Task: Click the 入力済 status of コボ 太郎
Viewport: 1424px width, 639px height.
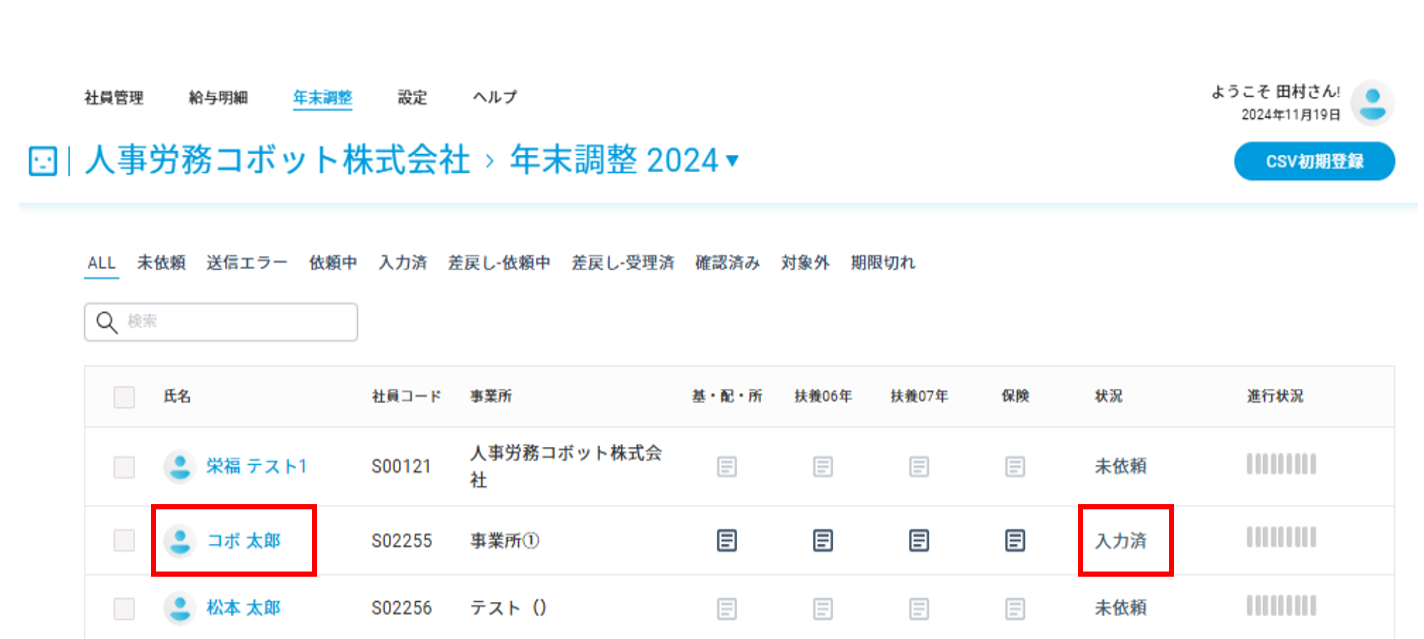Action: tap(1120, 541)
